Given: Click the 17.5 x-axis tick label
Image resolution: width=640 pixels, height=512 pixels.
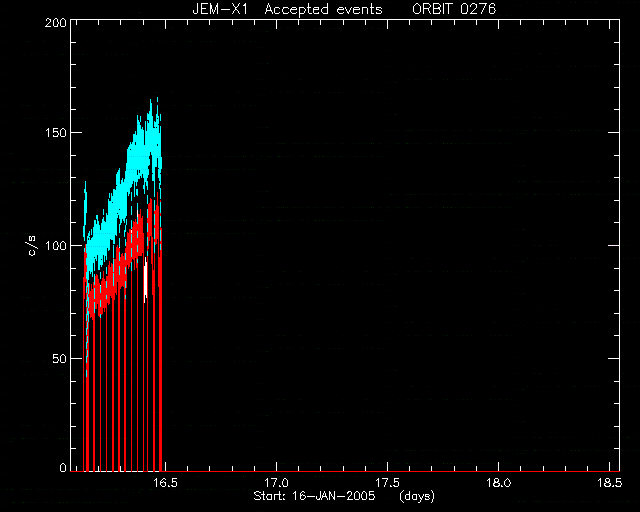Looking at the screenshot, I should tap(388, 483).
